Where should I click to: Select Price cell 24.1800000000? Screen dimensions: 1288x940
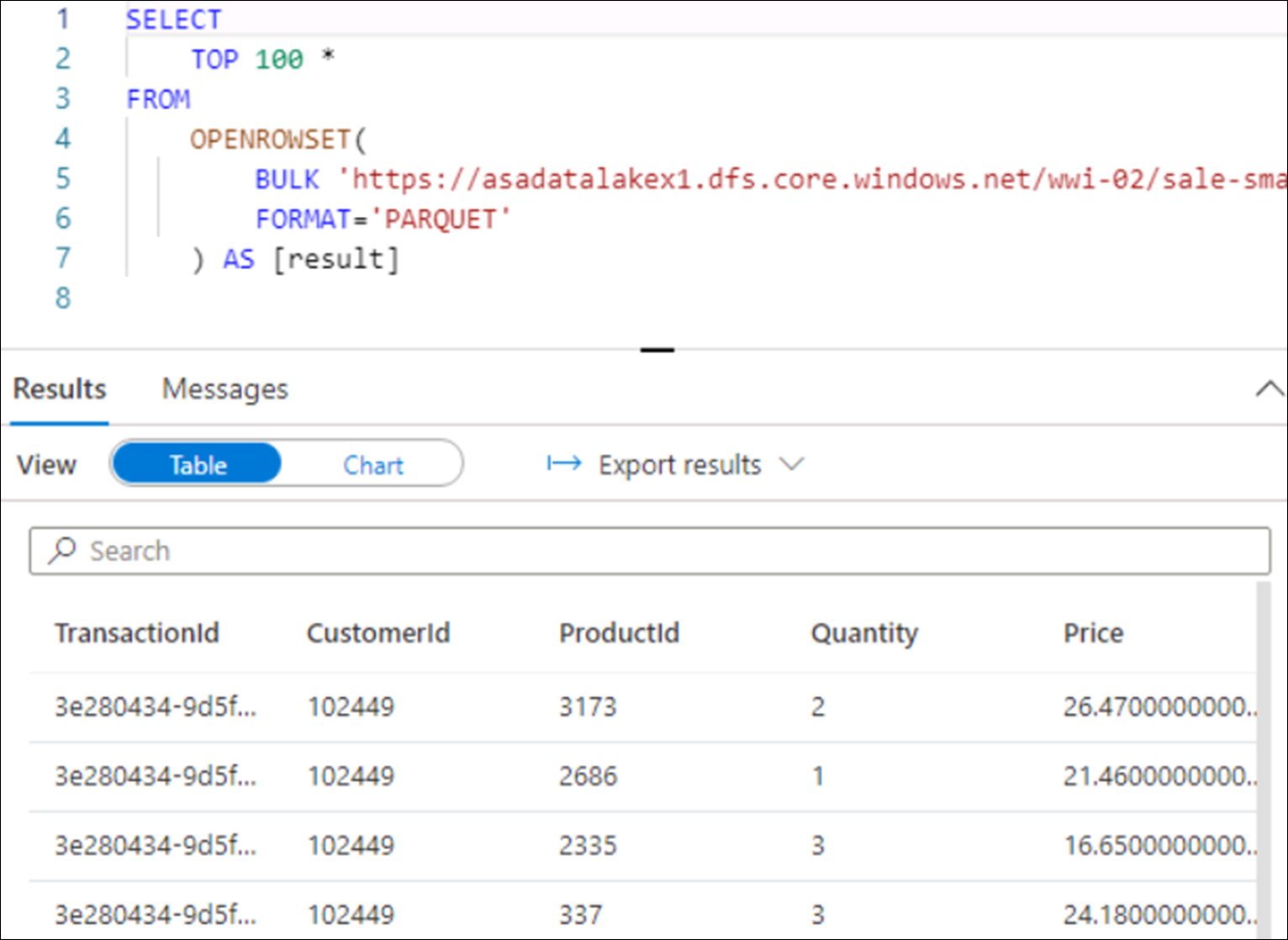(x=1159, y=915)
